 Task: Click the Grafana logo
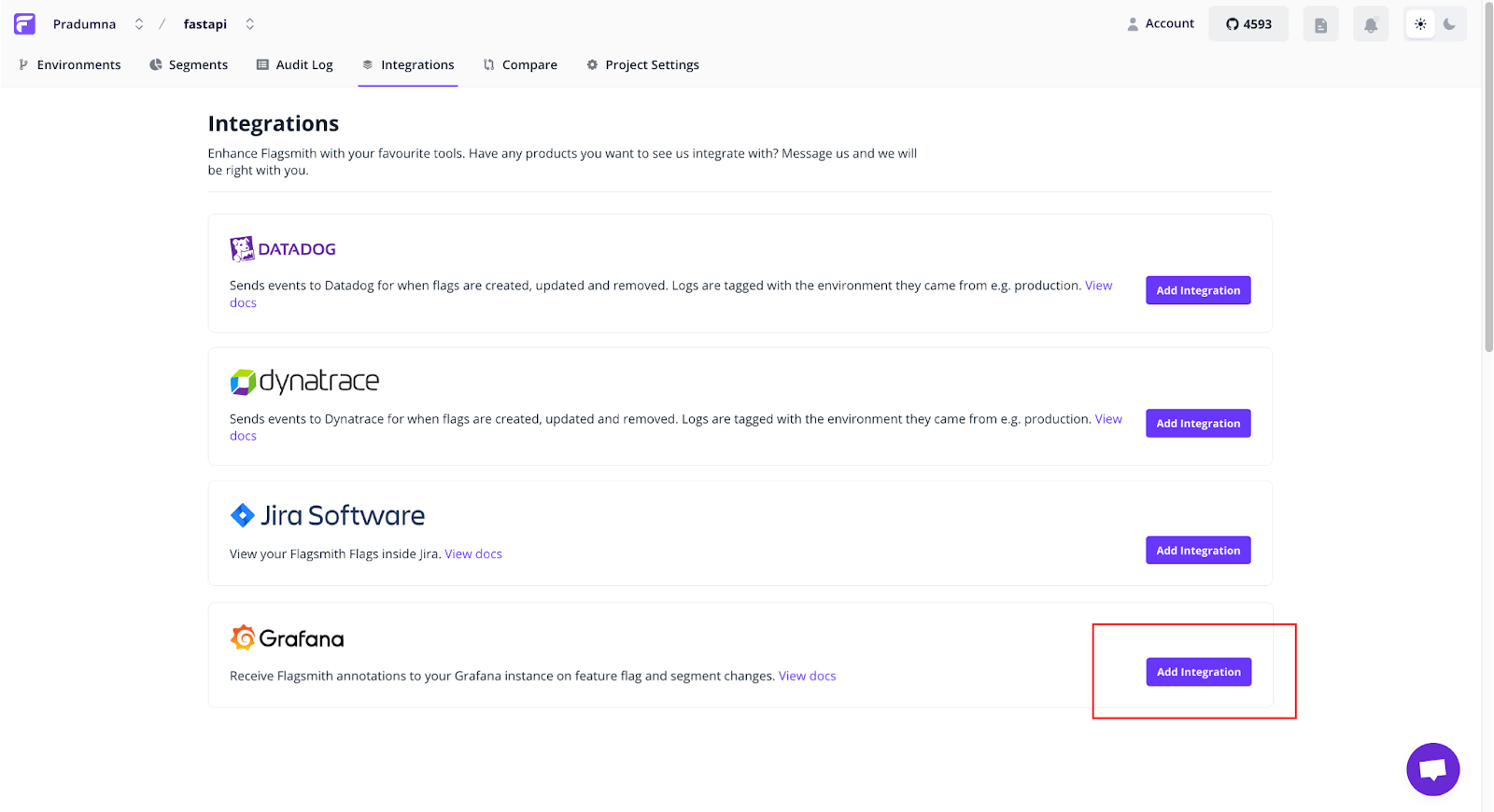point(287,638)
